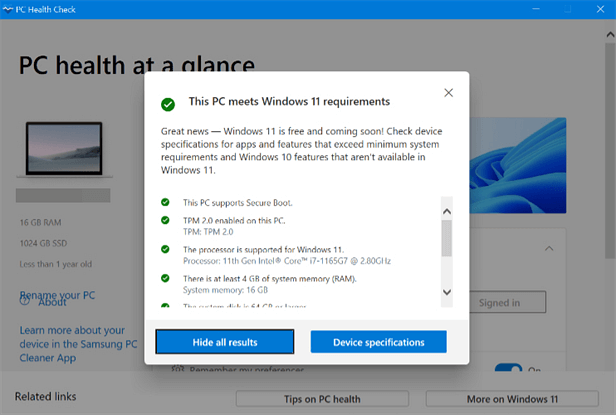This screenshot has height=415, width=616.
Task: Click the results list scroll down arrow
Action: point(447,292)
